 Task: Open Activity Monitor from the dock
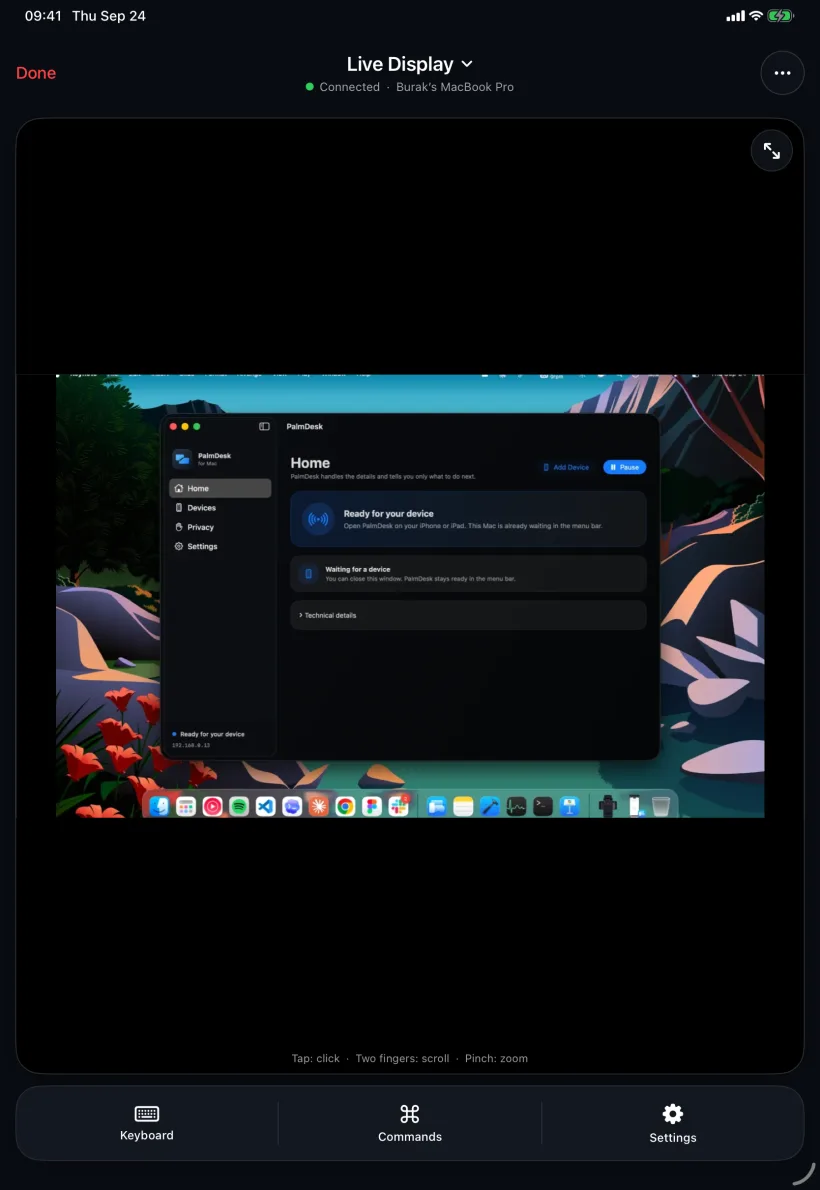pyautogui.click(x=516, y=806)
